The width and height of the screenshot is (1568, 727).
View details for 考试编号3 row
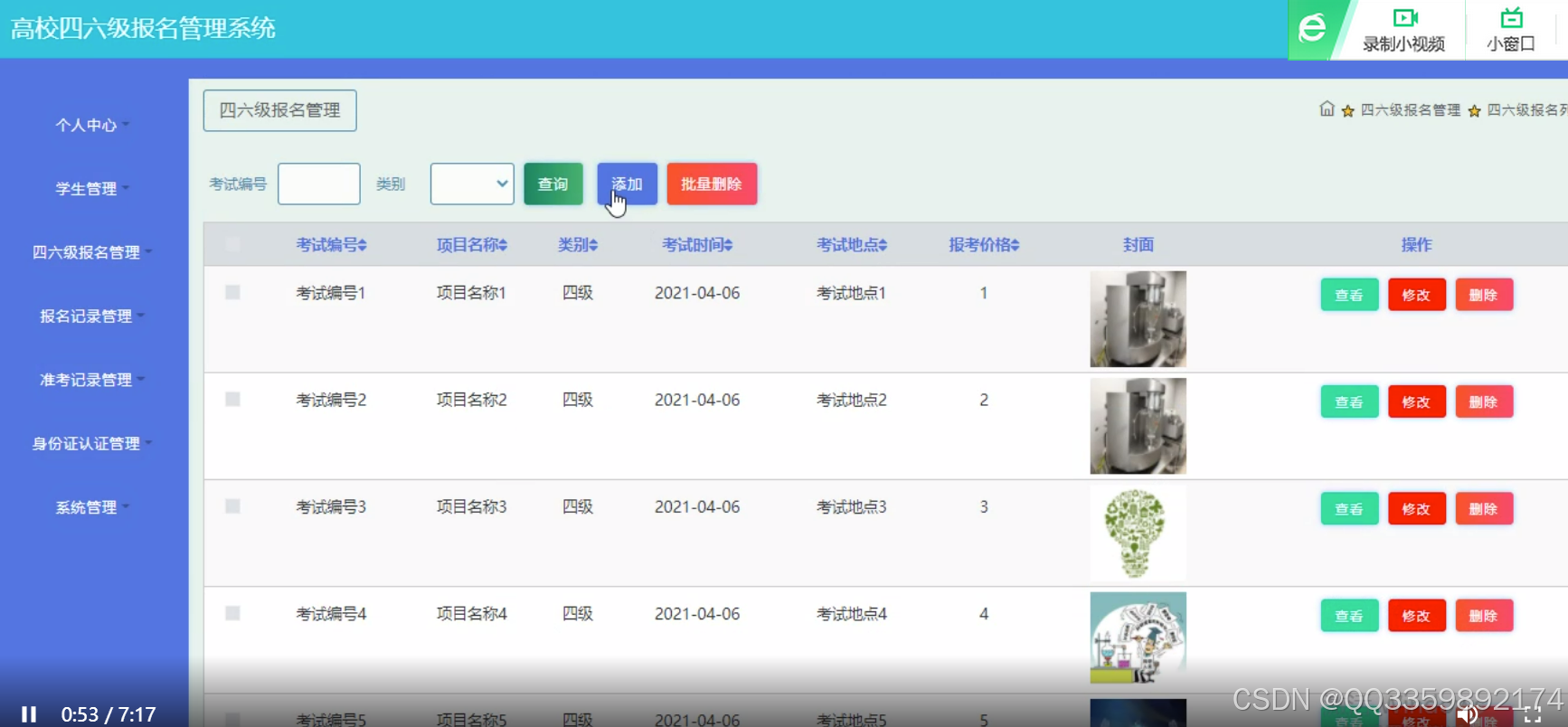click(x=1349, y=508)
